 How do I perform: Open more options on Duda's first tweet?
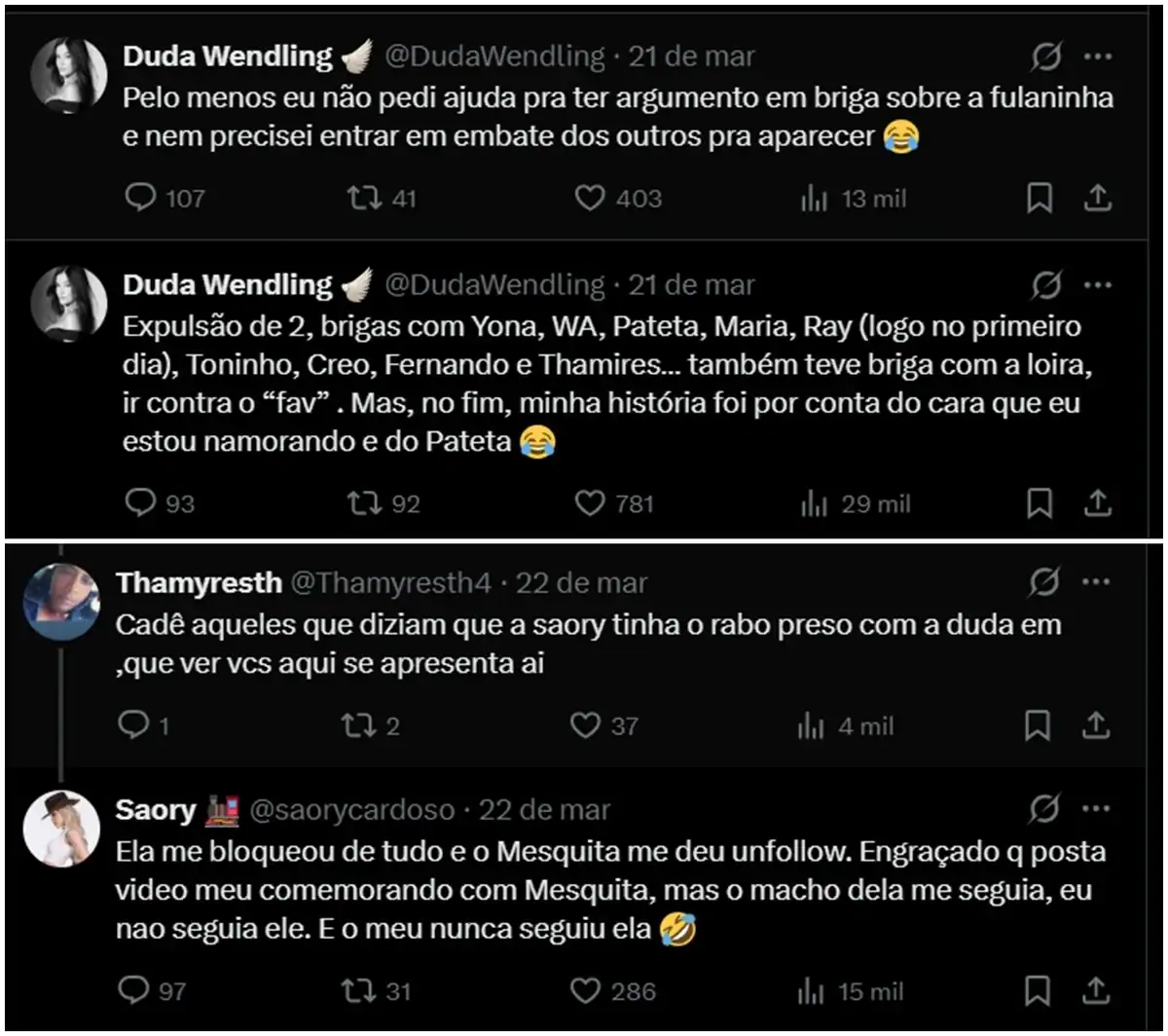pyautogui.click(x=1097, y=57)
